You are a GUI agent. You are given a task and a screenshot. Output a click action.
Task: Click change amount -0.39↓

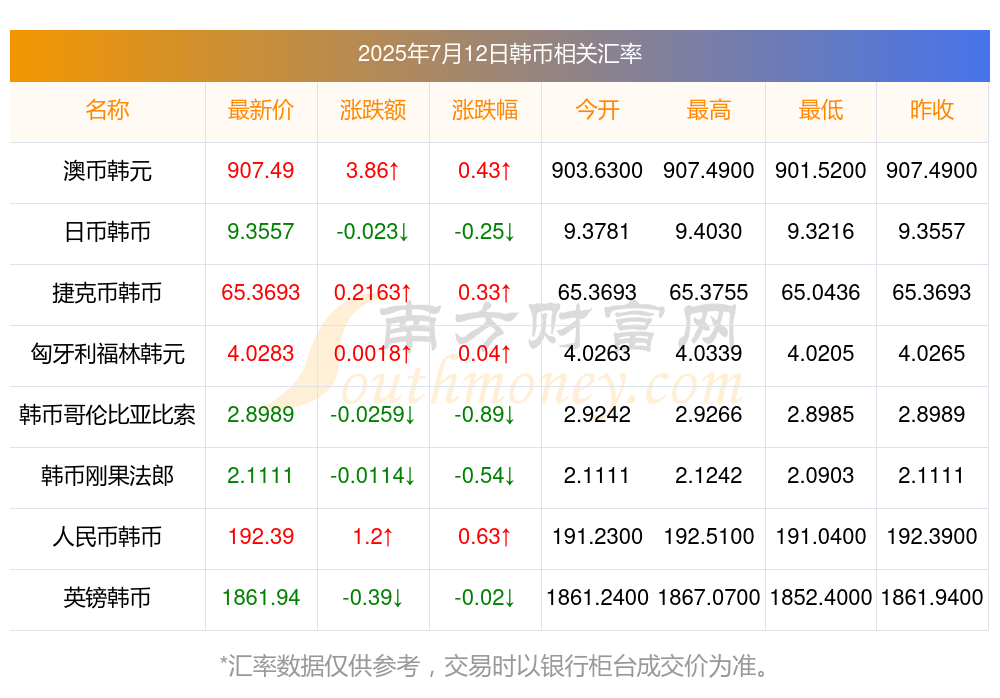point(373,597)
